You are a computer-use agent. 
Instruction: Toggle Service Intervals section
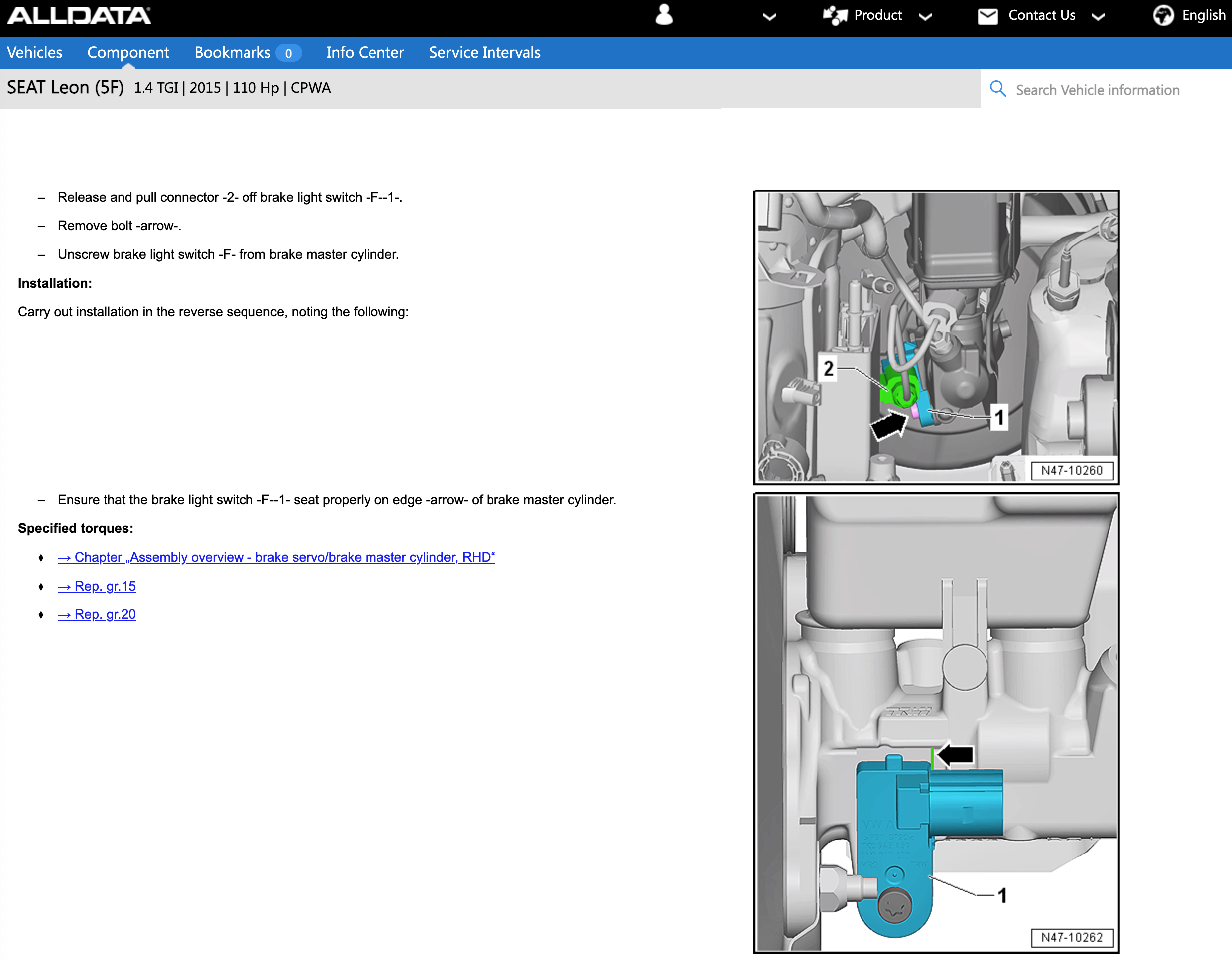pyautogui.click(x=485, y=52)
